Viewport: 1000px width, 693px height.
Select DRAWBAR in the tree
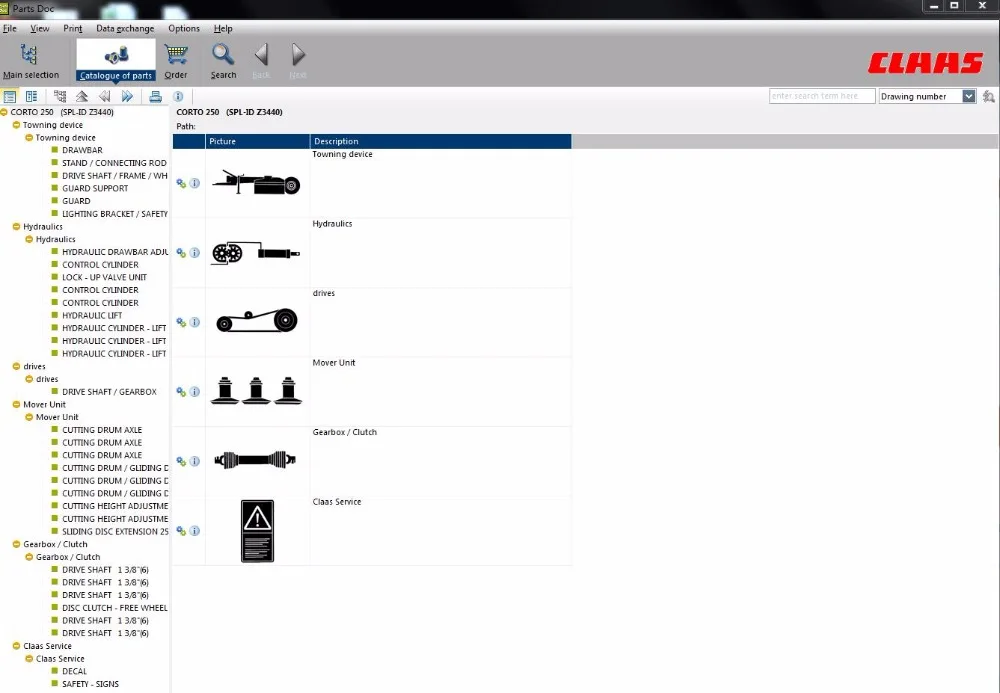pos(82,150)
